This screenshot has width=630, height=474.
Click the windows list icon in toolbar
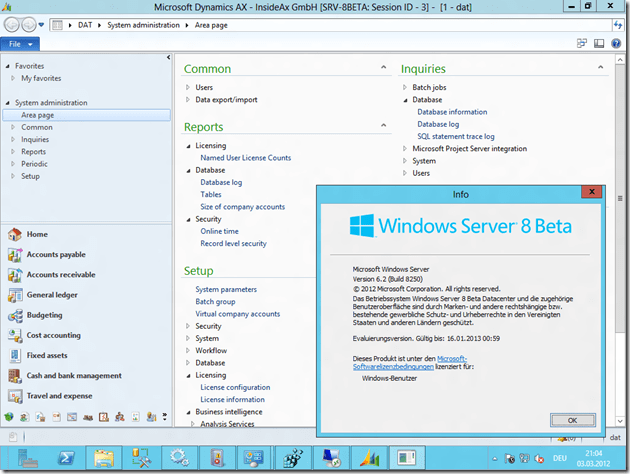[581, 43]
